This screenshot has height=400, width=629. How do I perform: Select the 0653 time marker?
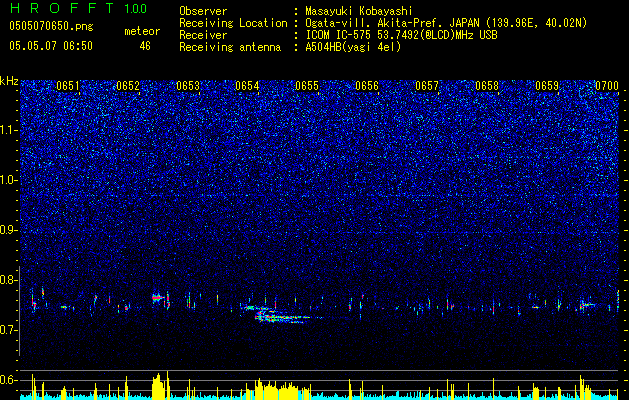188,86
